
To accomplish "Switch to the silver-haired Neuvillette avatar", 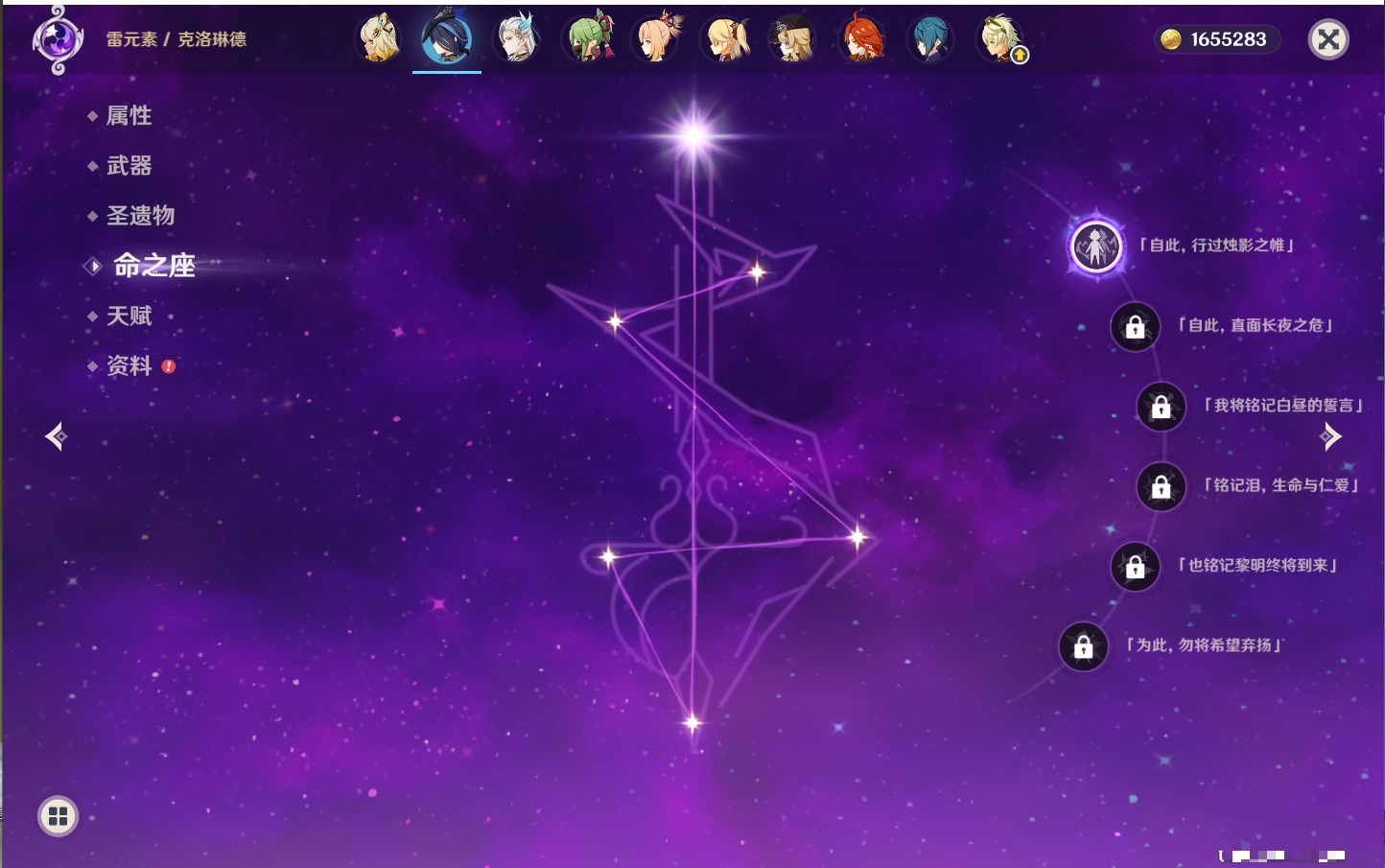I will coord(517,39).
